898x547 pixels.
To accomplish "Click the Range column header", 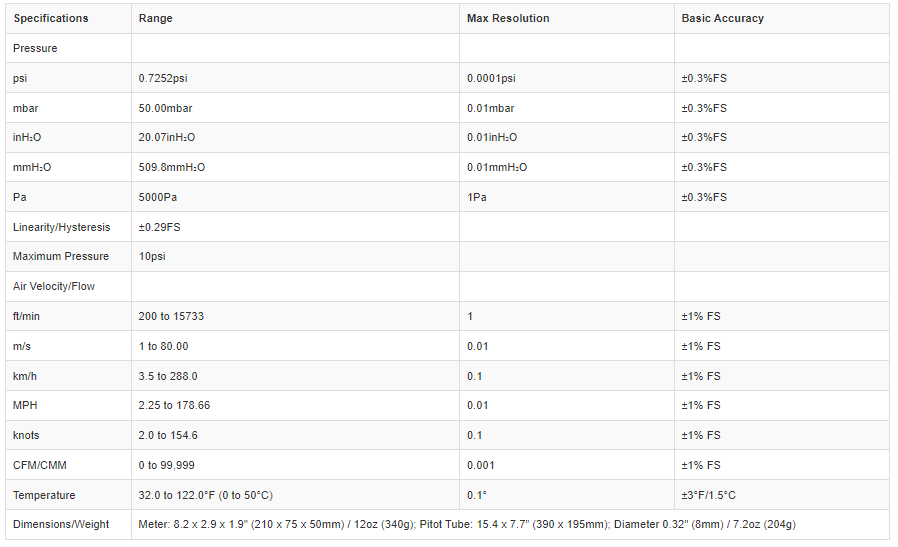I will coord(155,18).
